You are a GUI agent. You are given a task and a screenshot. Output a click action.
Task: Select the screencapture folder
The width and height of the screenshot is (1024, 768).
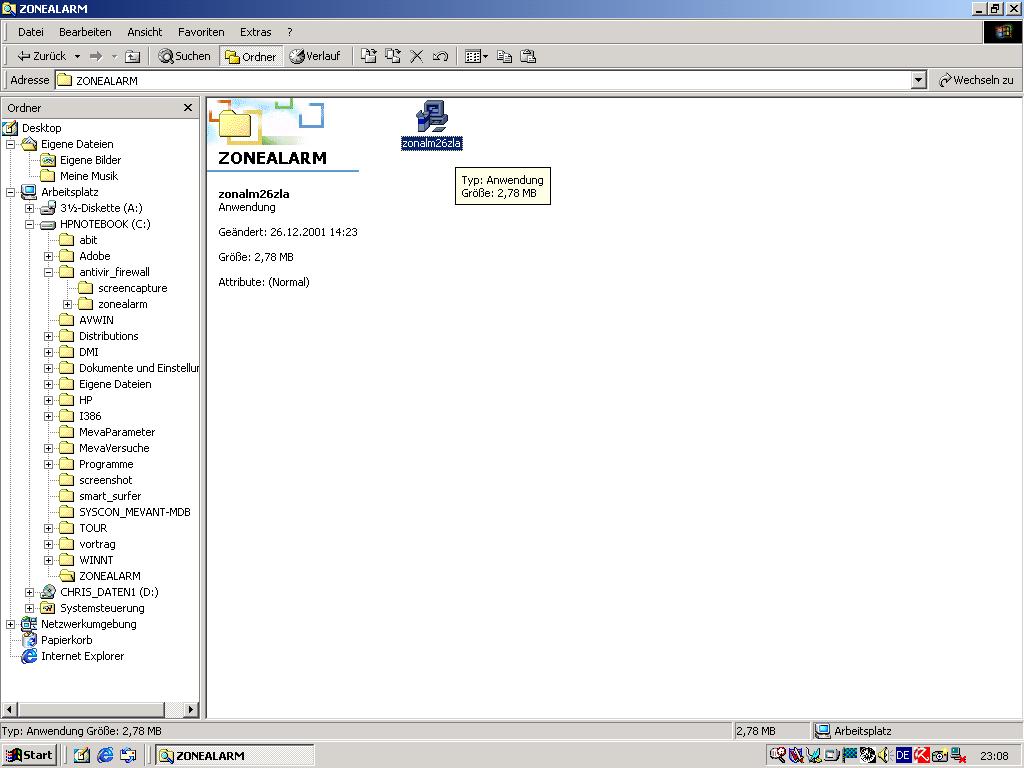tap(123, 288)
